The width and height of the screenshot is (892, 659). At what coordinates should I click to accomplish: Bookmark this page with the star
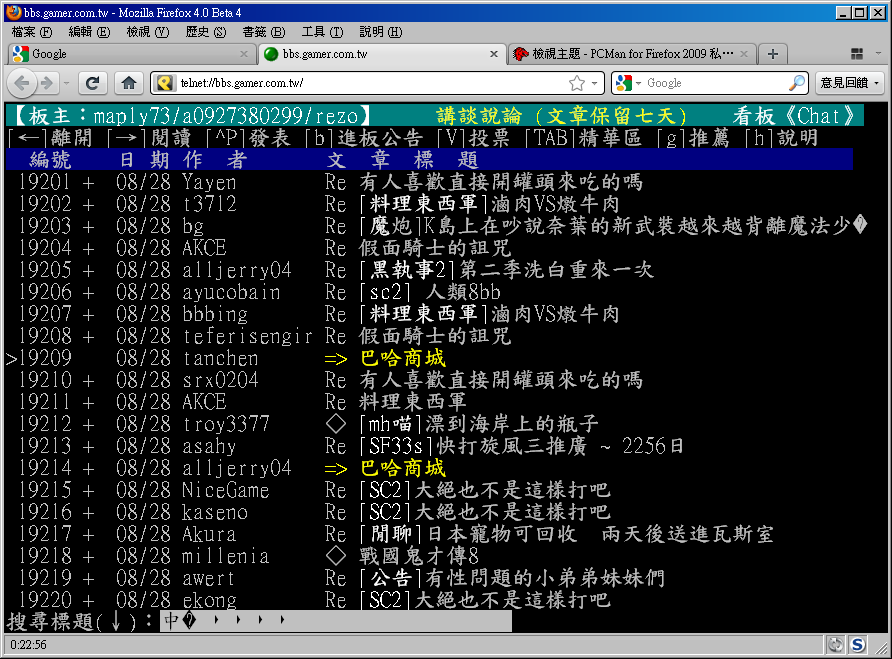point(577,83)
